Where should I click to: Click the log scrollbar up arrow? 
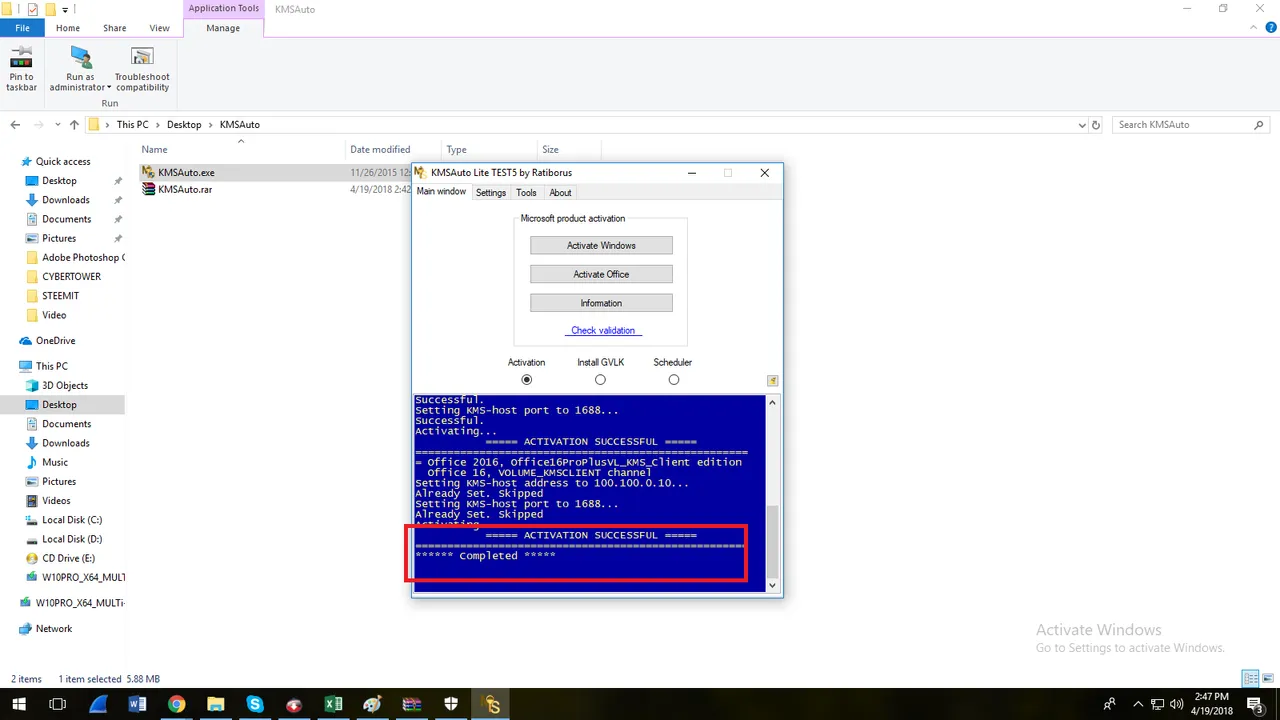click(x=772, y=402)
